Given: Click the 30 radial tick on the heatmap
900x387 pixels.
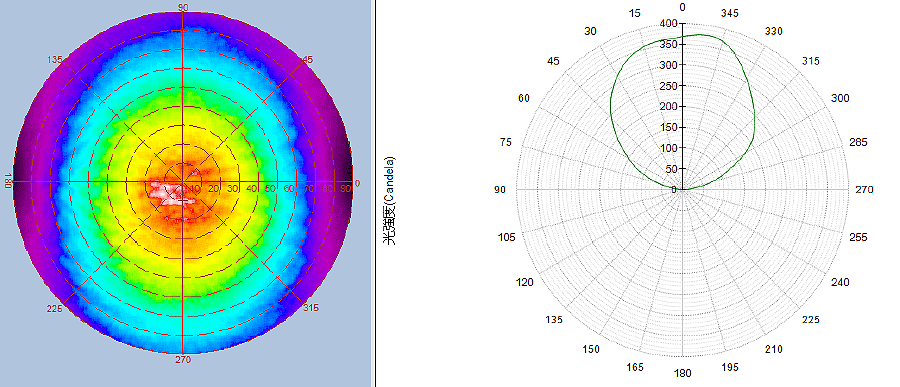Looking at the screenshot, I should 233,189.
